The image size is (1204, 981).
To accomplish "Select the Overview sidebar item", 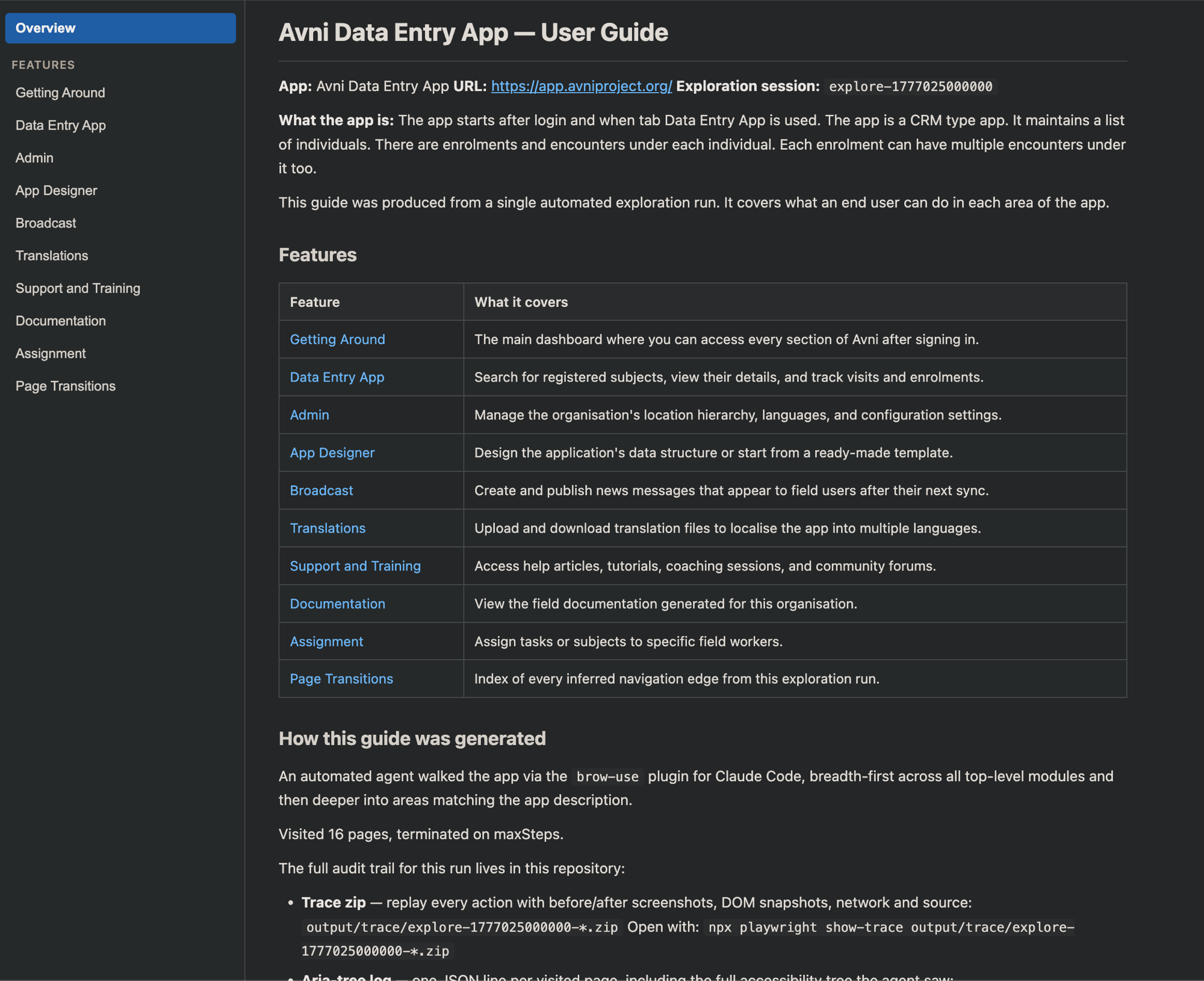I will (x=120, y=28).
